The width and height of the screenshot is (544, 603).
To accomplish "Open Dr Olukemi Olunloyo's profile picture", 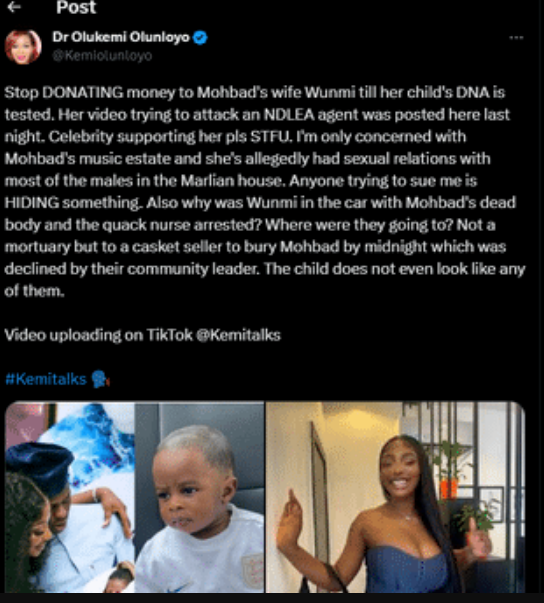I will 23,47.
